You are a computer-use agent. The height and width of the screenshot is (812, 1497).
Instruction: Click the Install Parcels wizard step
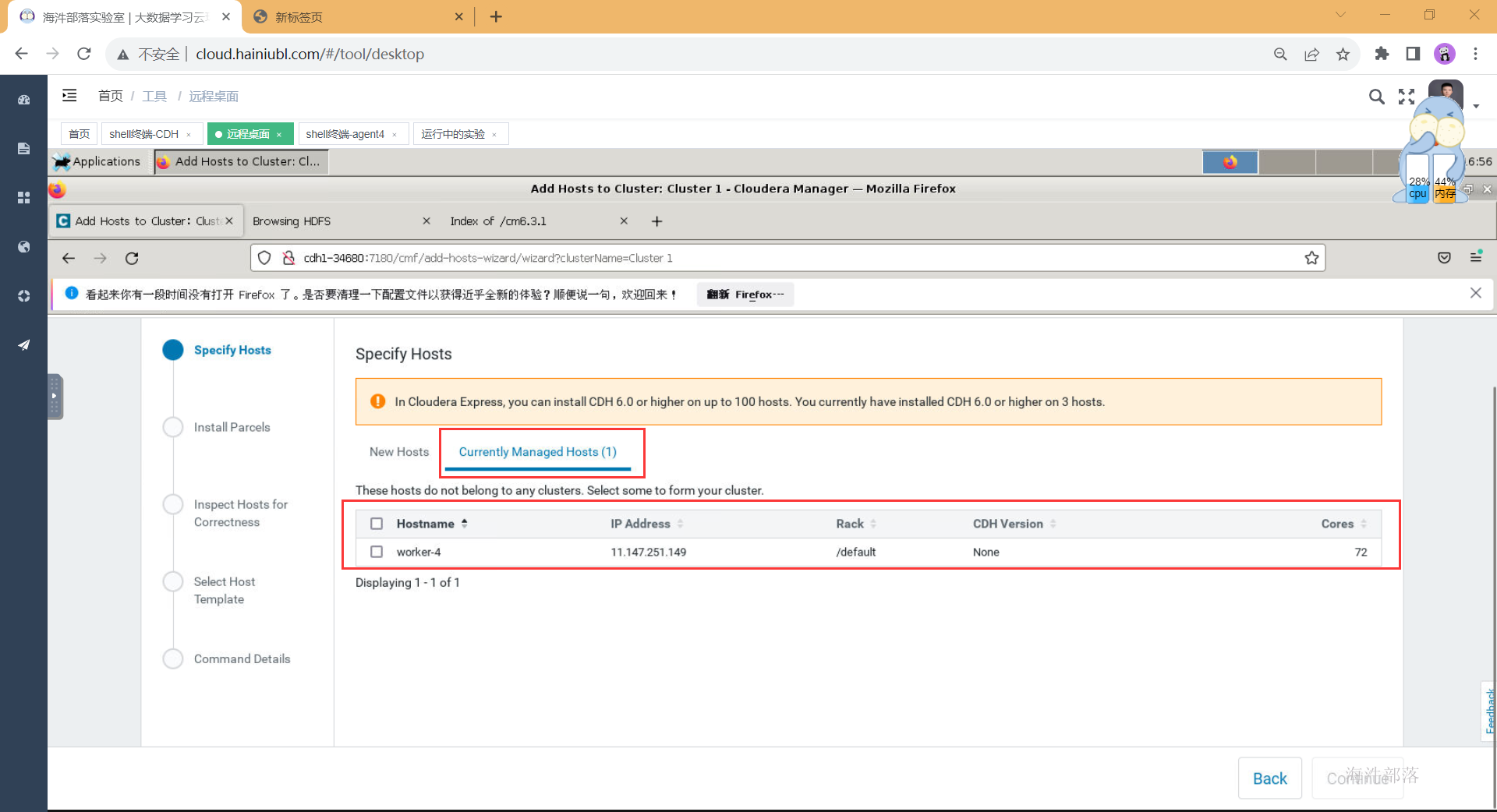click(232, 427)
